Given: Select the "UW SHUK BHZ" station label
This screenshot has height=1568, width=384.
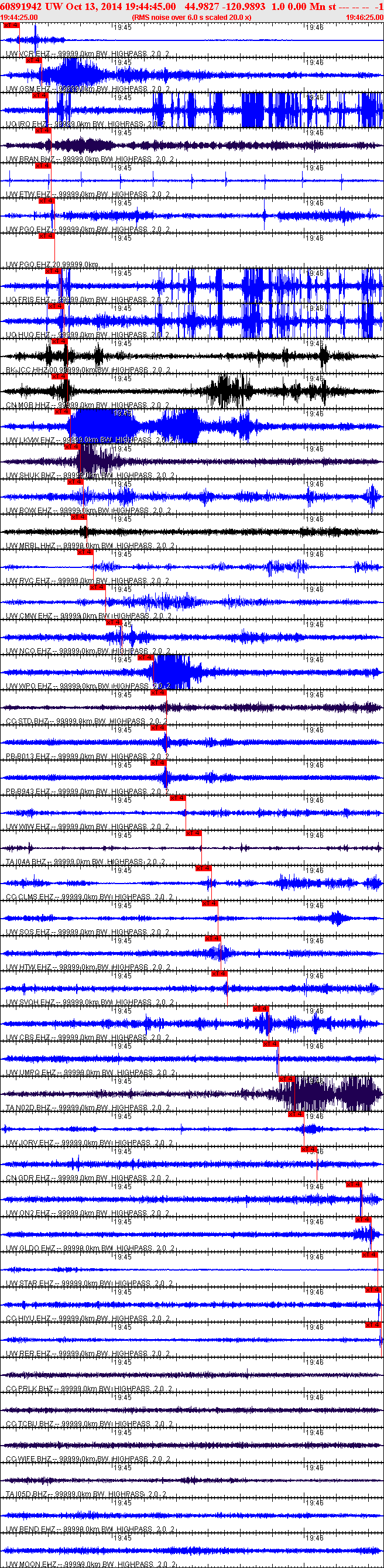Looking at the screenshot, I should [x=30, y=476].
